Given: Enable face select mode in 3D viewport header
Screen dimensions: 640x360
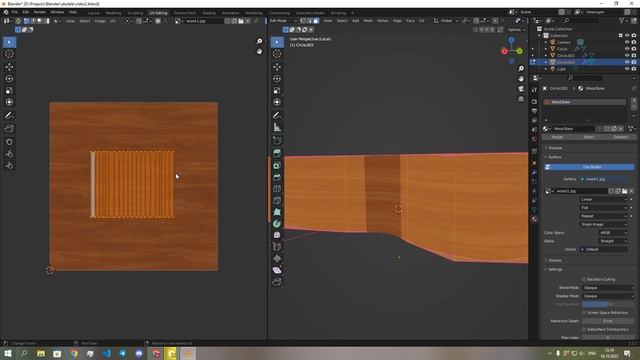Looking at the screenshot, I should [x=316, y=21].
